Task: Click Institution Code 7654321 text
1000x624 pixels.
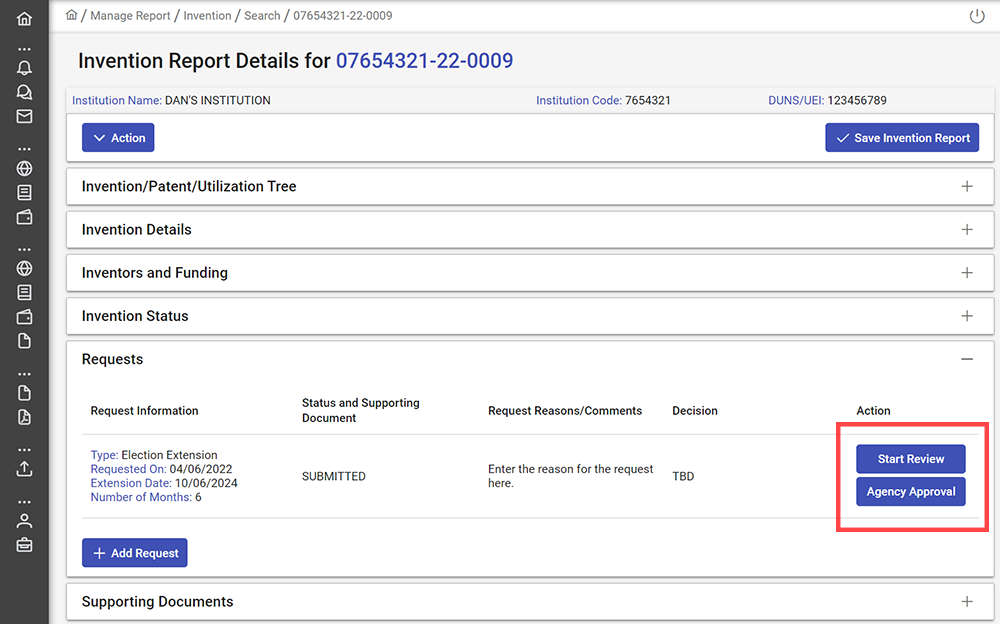Action: coord(603,100)
